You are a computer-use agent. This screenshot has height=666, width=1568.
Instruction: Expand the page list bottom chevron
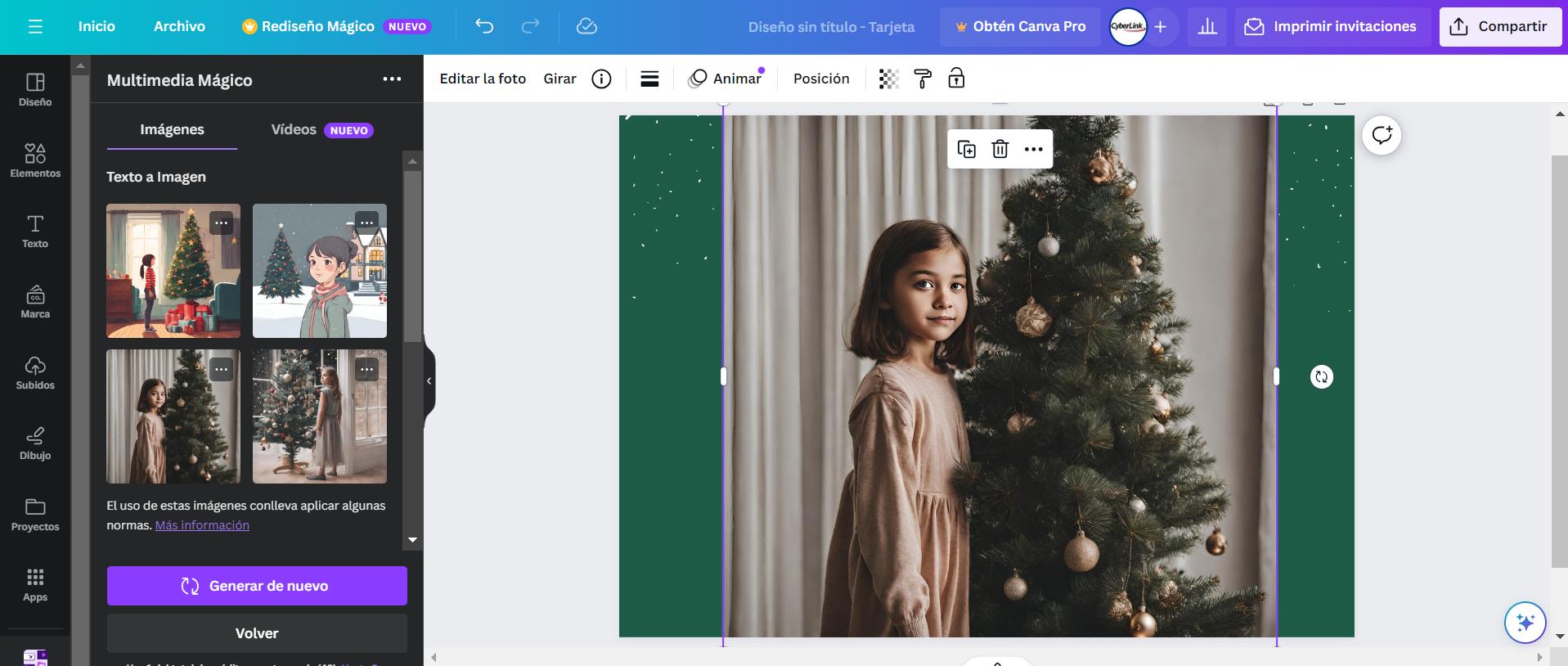997,662
